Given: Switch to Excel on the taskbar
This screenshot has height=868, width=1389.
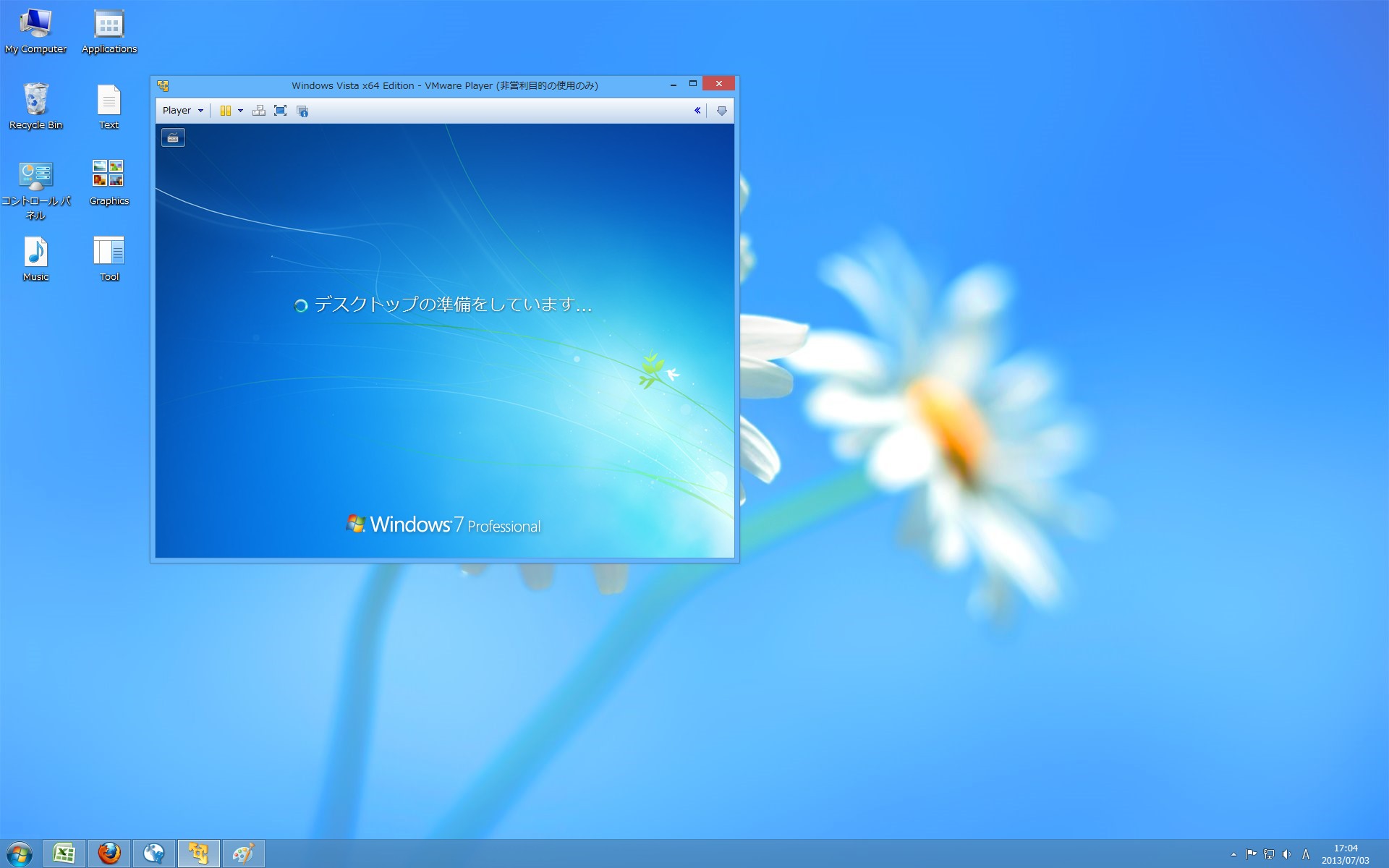Looking at the screenshot, I should click(64, 854).
